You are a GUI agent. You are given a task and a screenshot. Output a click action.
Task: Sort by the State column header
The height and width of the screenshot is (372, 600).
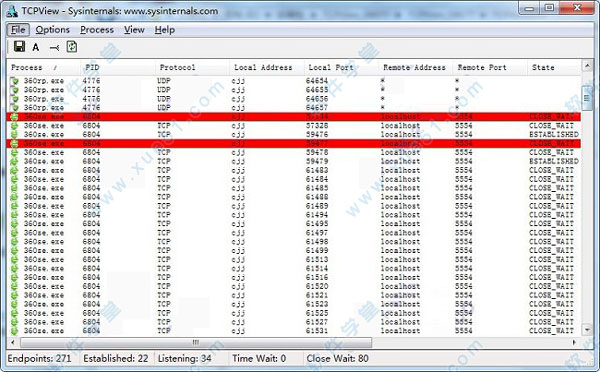coord(554,67)
